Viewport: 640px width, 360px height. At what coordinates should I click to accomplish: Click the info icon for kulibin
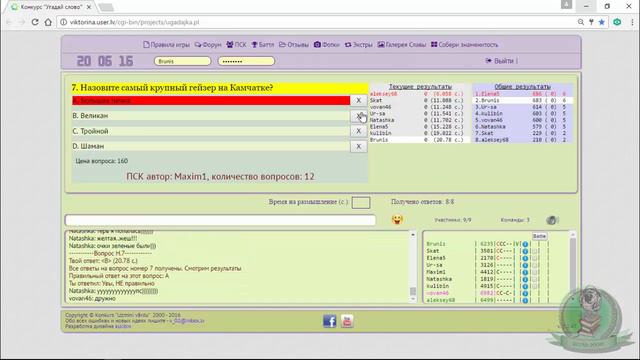(525, 286)
